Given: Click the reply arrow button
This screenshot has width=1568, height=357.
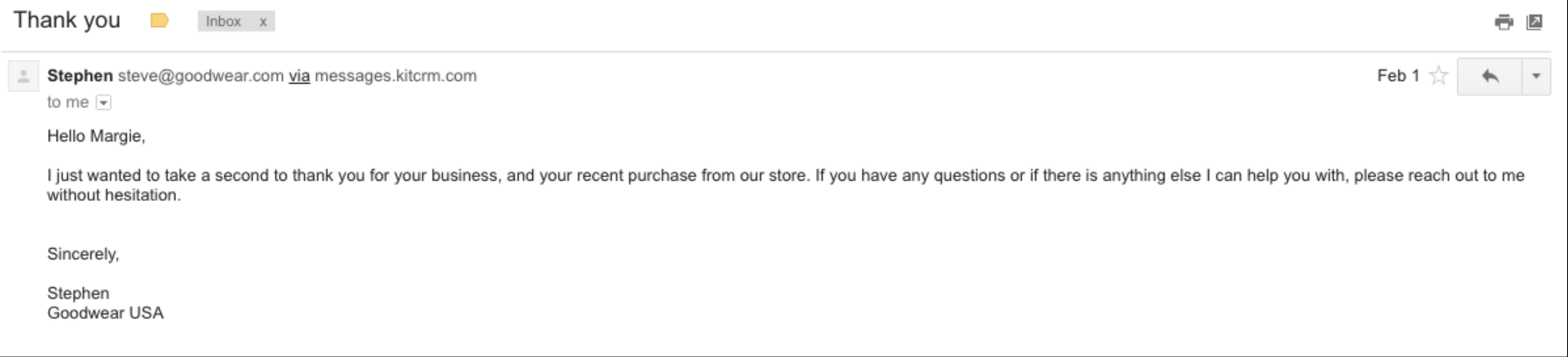Looking at the screenshot, I should click(1489, 77).
